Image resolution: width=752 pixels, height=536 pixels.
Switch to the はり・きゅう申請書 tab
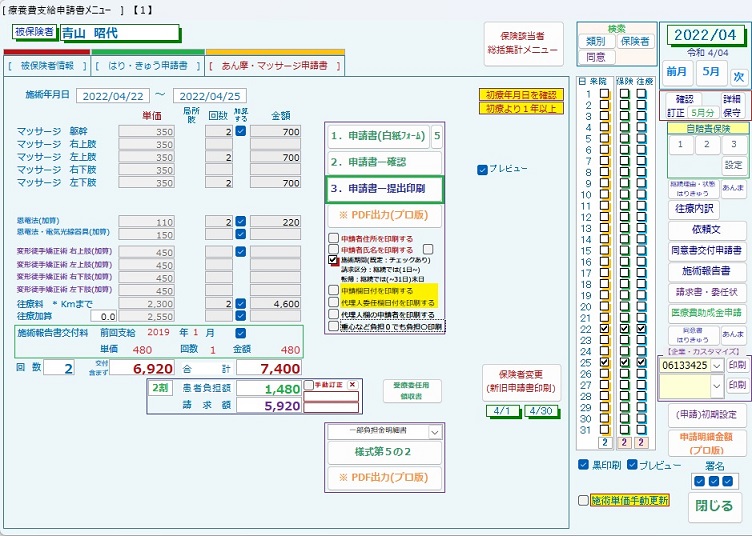point(148,66)
